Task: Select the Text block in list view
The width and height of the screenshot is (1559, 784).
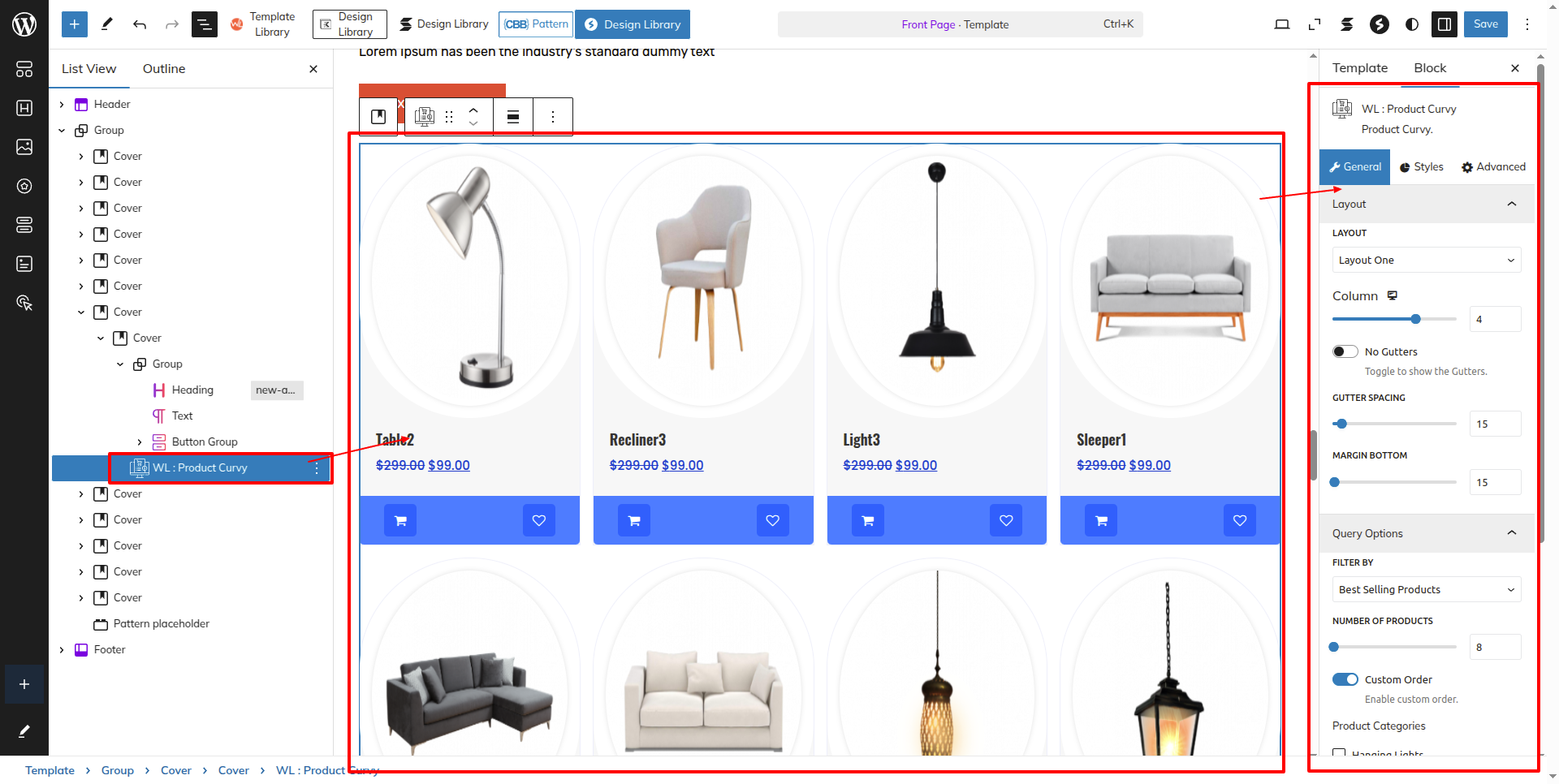Action: (x=182, y=416)
